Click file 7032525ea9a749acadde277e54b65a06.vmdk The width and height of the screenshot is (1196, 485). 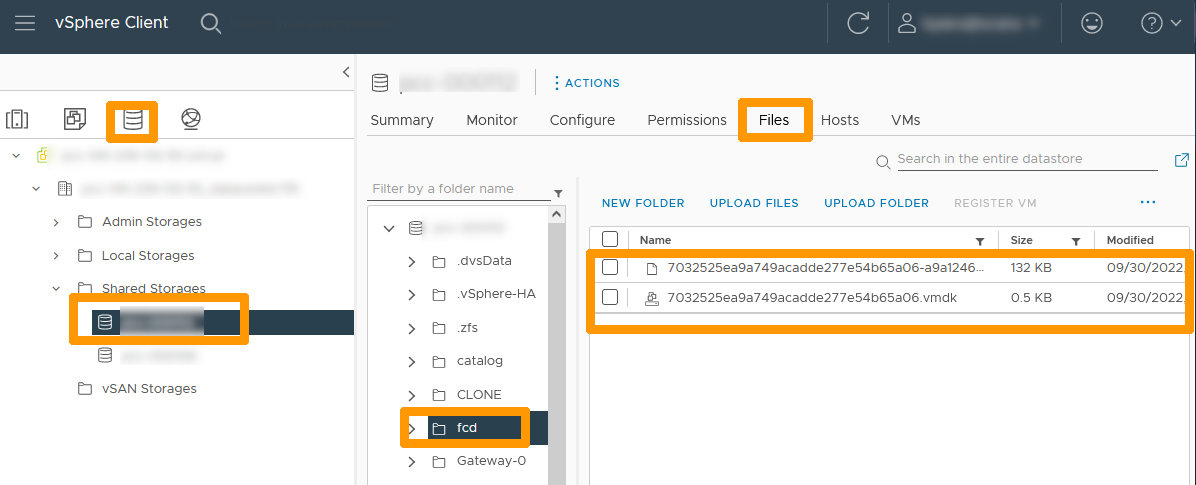[812, 298]
